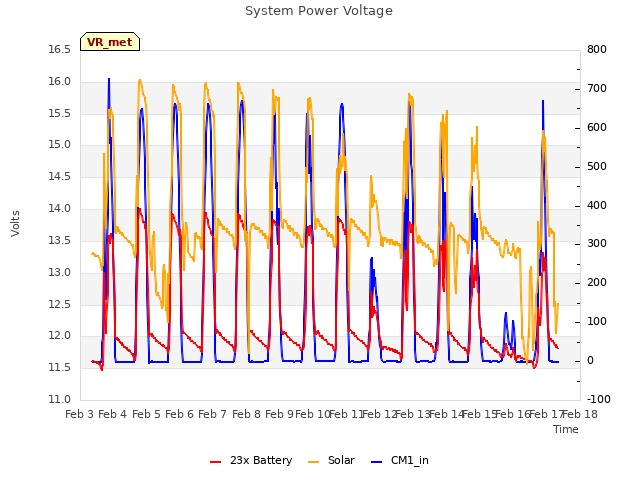Click the 800 right axis value

pos(597,50)
